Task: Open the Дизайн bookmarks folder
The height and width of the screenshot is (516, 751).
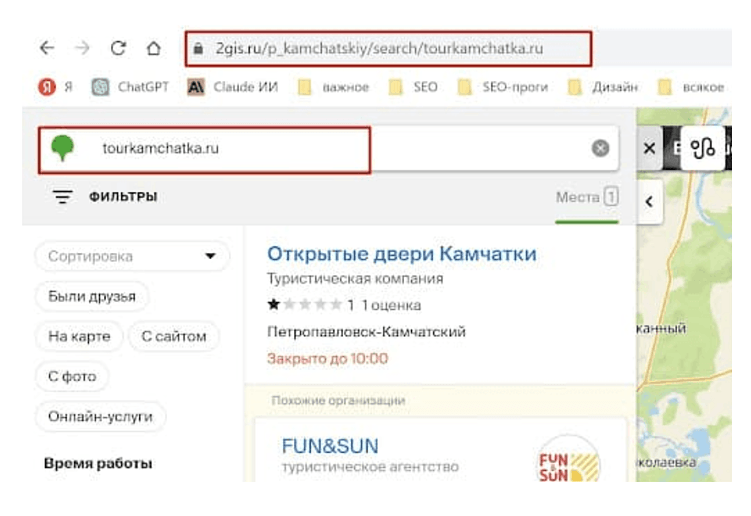Action: coord(603,87)
